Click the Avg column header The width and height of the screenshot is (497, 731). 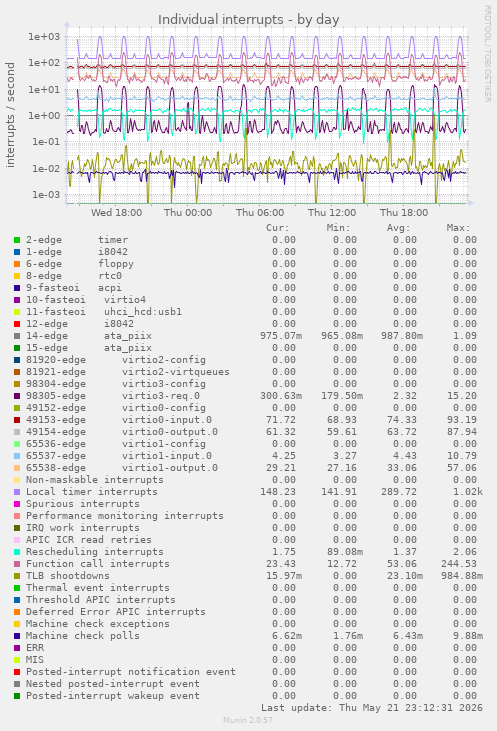click(398, 228)
